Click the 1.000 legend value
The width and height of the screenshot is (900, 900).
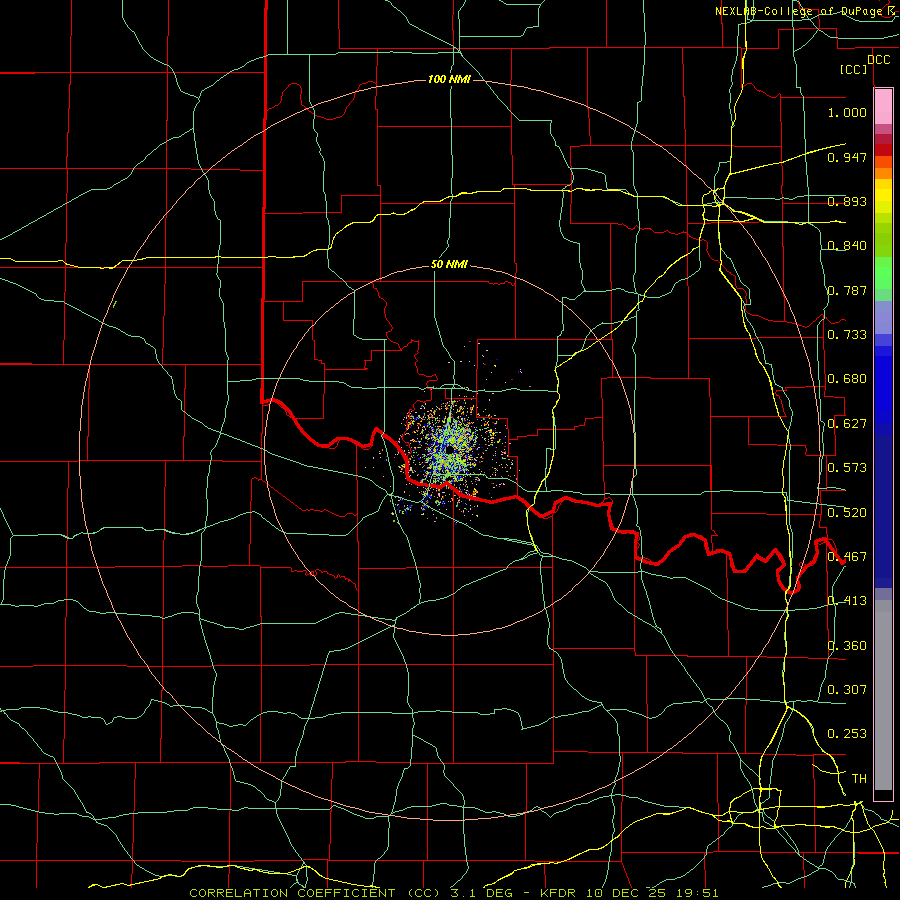847,113
